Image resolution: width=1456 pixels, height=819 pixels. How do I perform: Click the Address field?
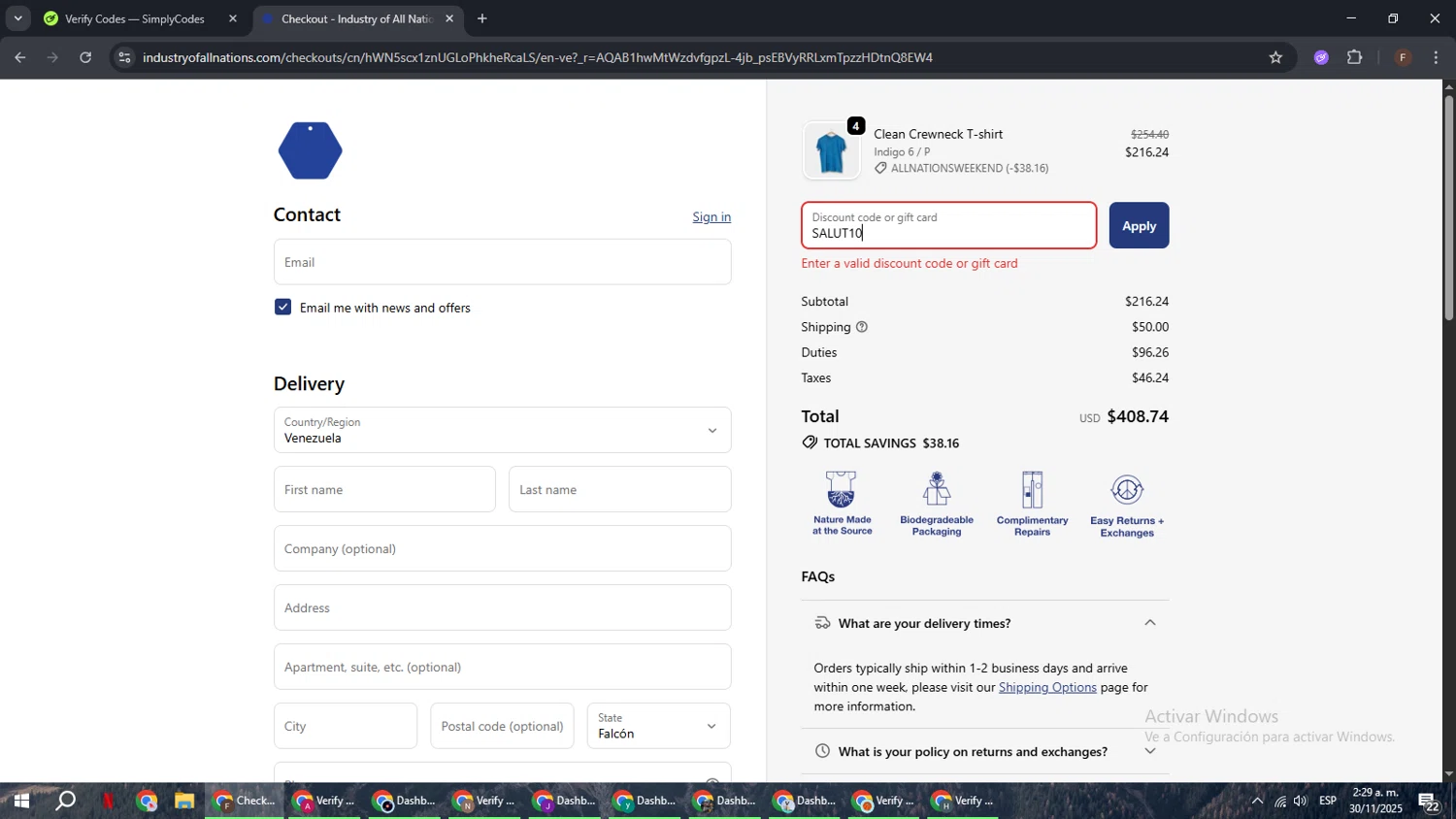pos(502,607)
